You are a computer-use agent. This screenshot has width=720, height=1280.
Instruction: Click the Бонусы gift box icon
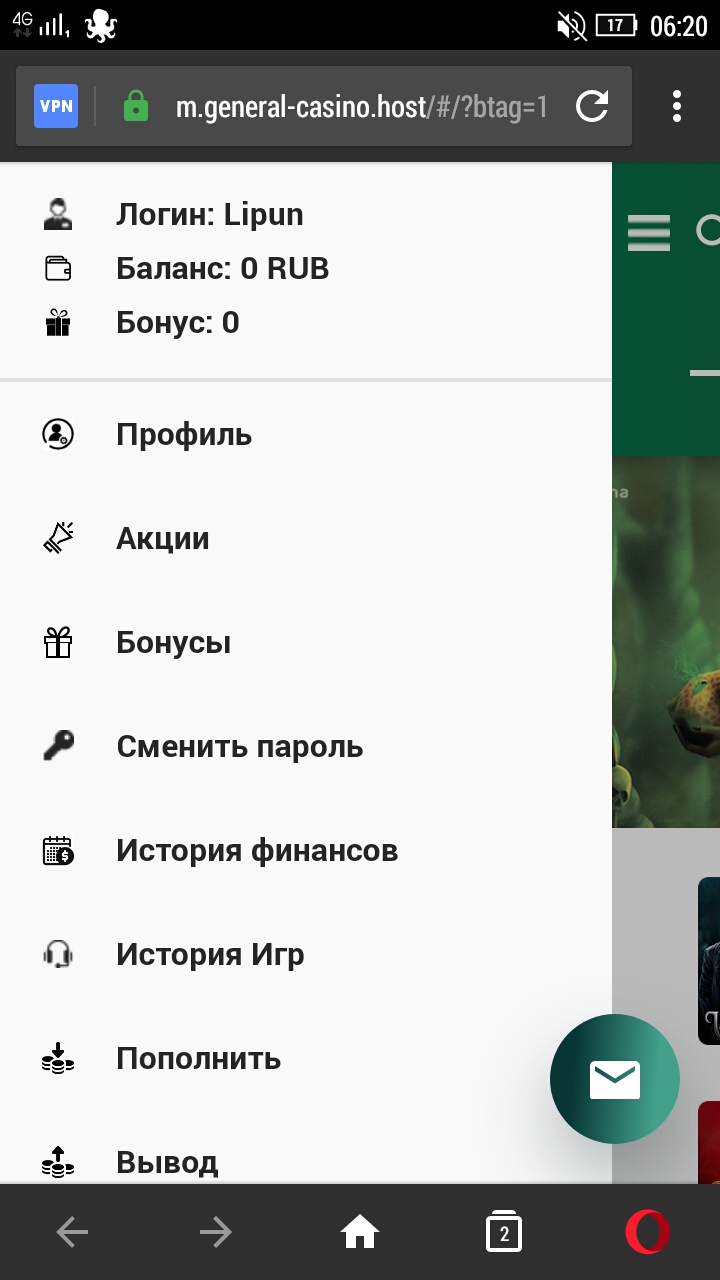(x=58, y=642)
